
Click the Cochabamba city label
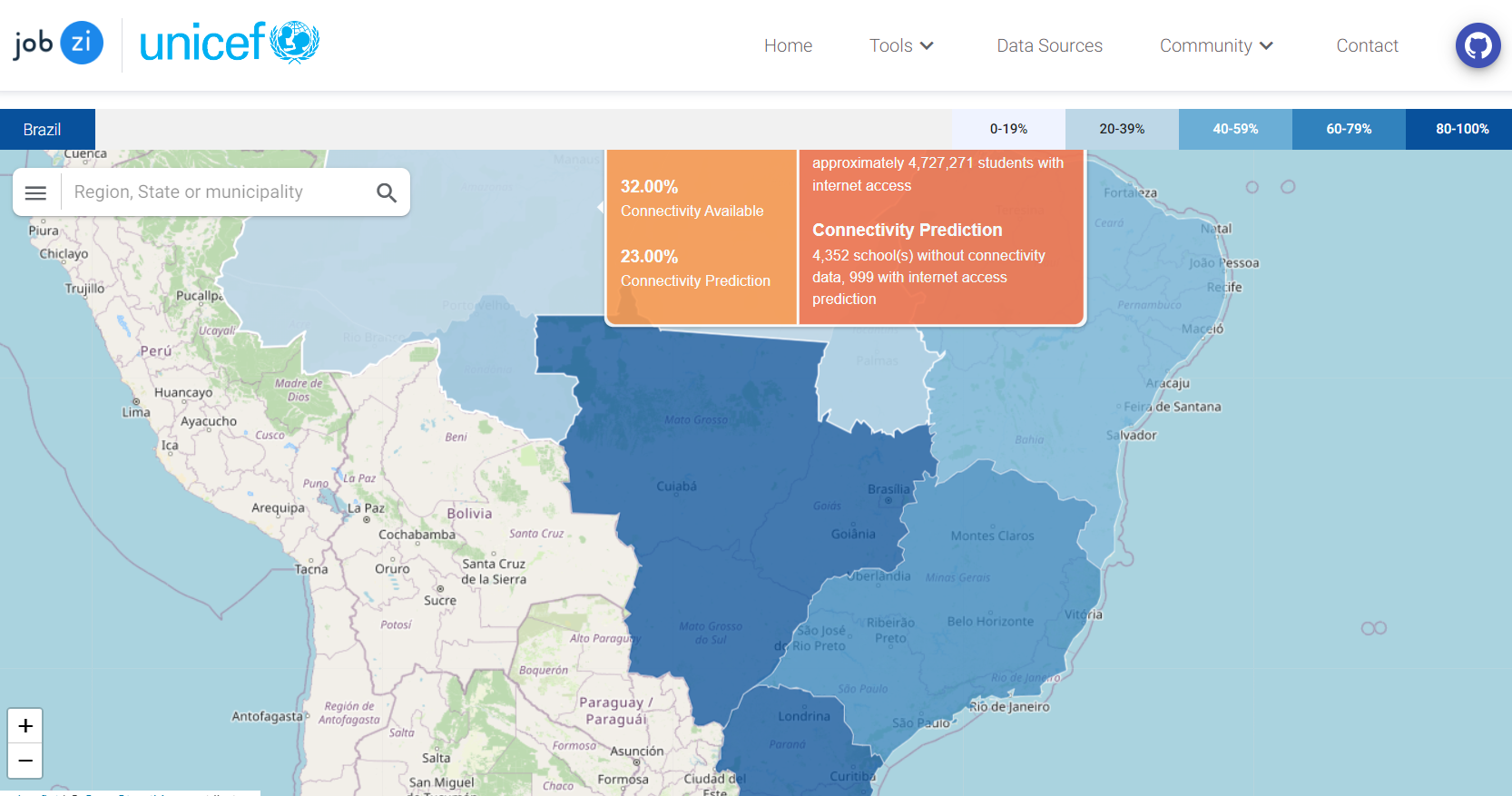coord(417,535)
